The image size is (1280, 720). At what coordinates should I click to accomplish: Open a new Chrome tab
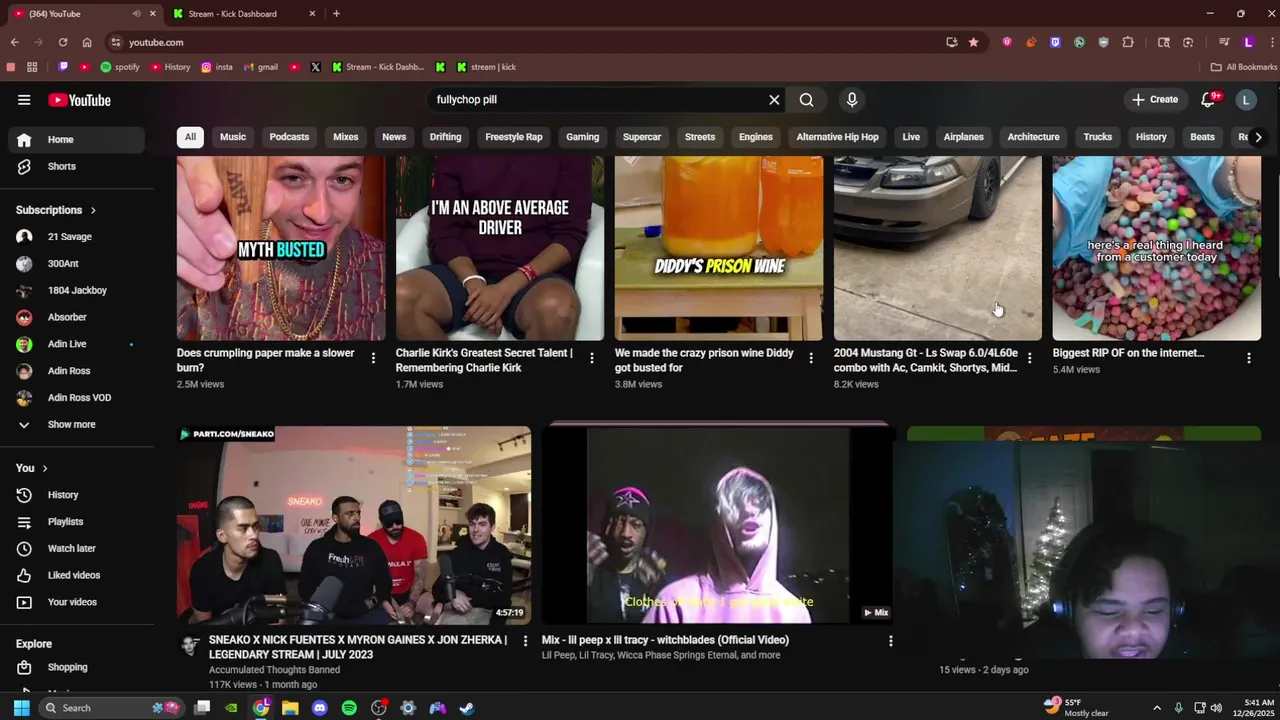click(x=336, y=14)
